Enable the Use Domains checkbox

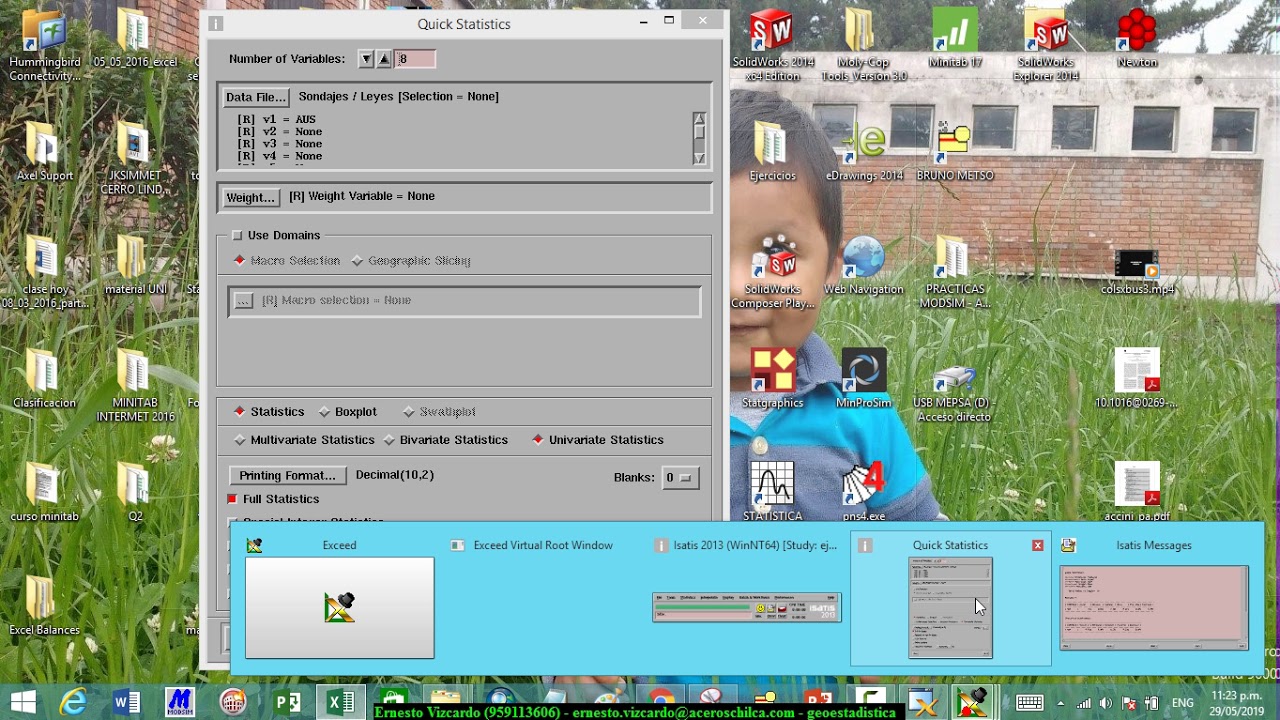point(237,235)
